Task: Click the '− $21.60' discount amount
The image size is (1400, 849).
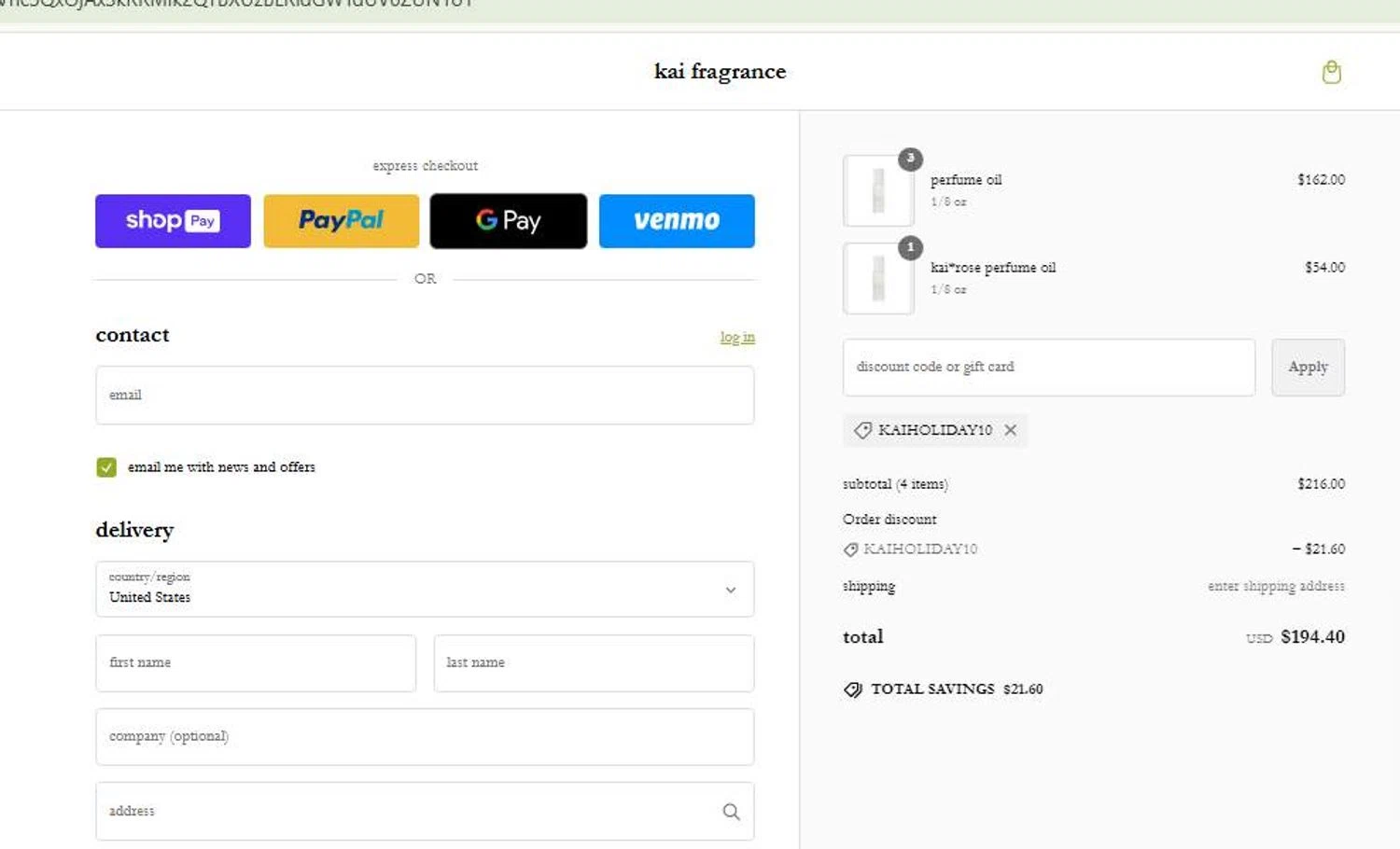Action: click(x=1318, y=550)
